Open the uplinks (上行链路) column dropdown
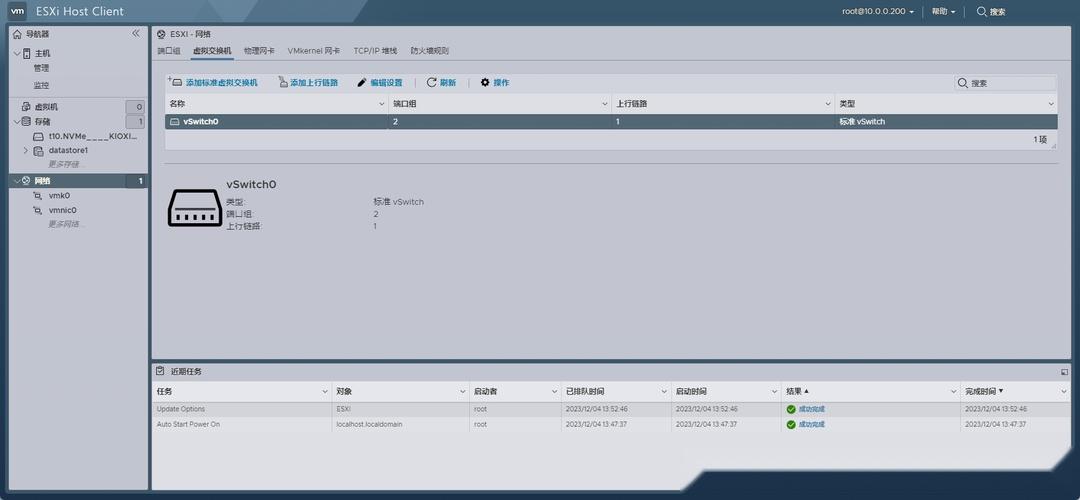The height and width of the screenshot is (500, 1080). tap(828, 104)
